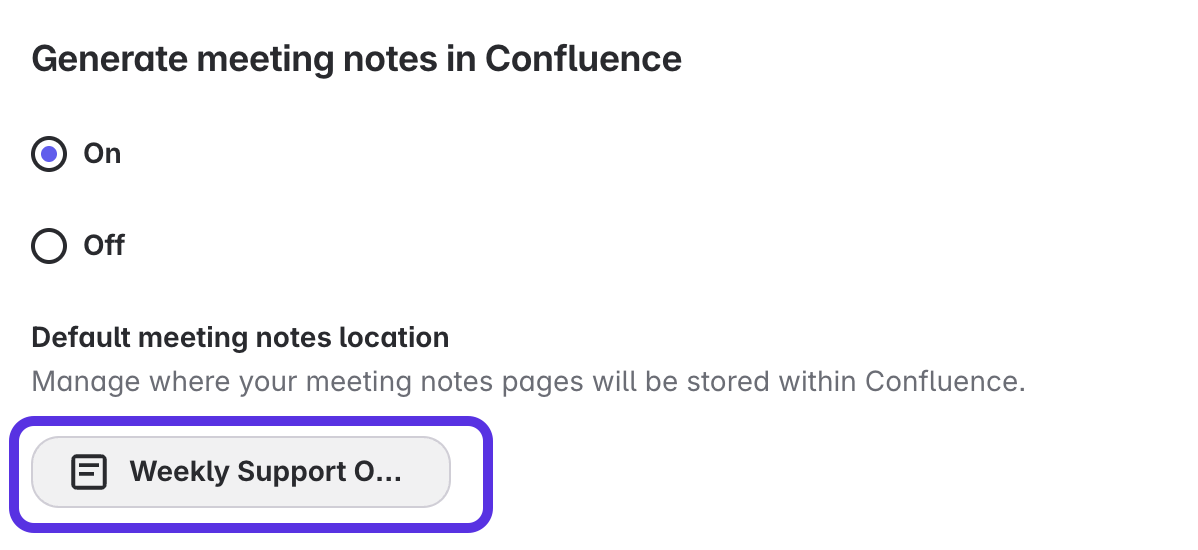Click the word "Manage" in the helper text
The width and height of the screenshot is (1198, 550).
pos(86,382)
